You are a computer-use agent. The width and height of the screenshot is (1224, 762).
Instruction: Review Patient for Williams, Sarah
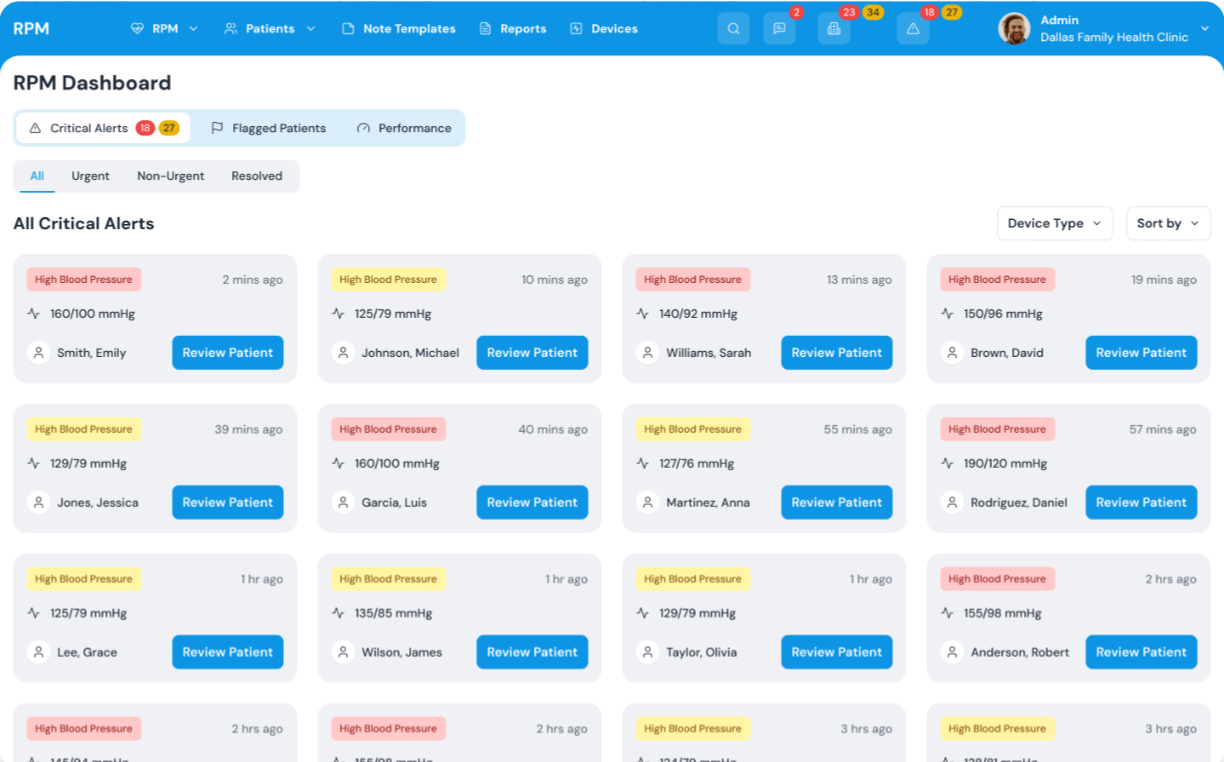[836, 353]
